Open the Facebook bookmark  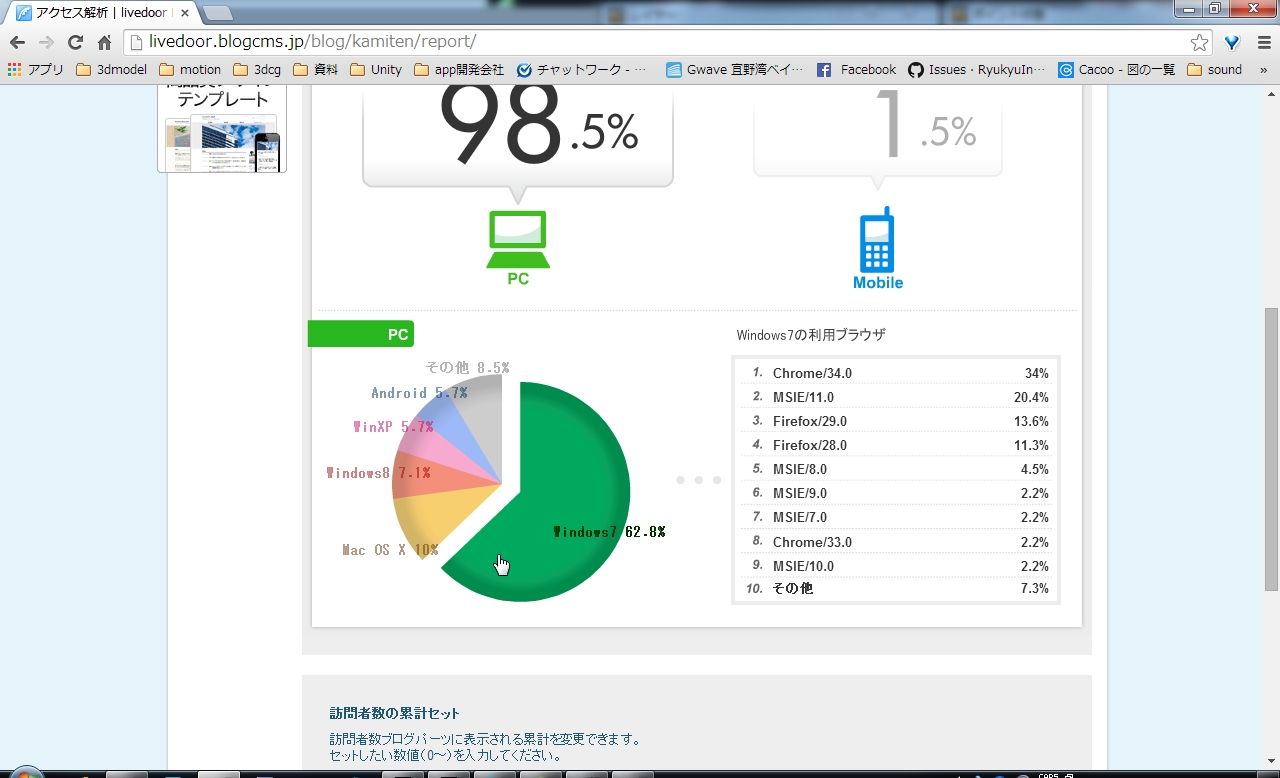[x=857, y=70]
